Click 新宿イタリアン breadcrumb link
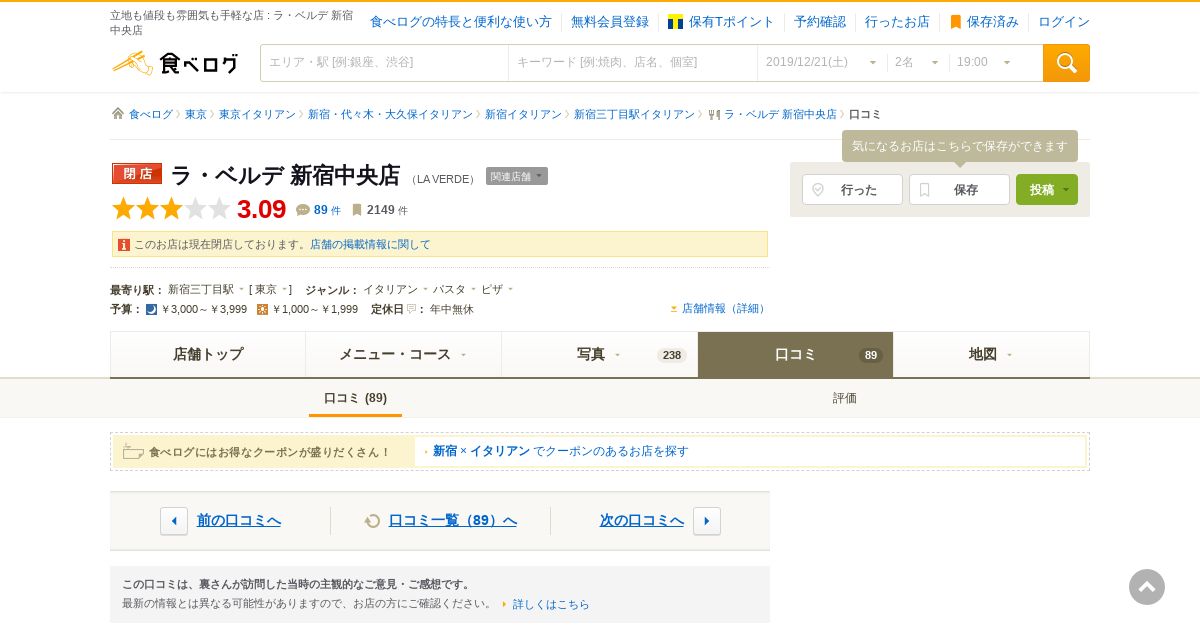 click(523, 114)
